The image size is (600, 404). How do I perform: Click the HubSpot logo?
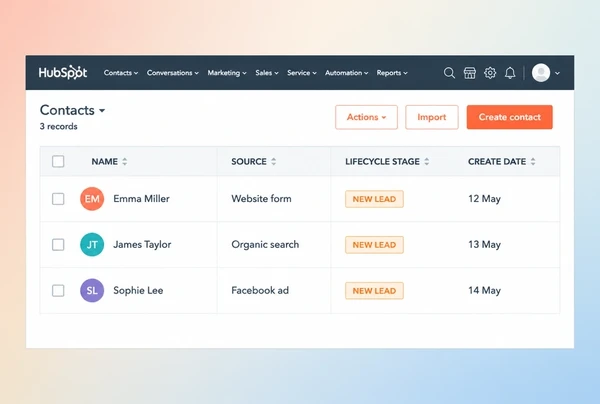click(x=63, y=72)
